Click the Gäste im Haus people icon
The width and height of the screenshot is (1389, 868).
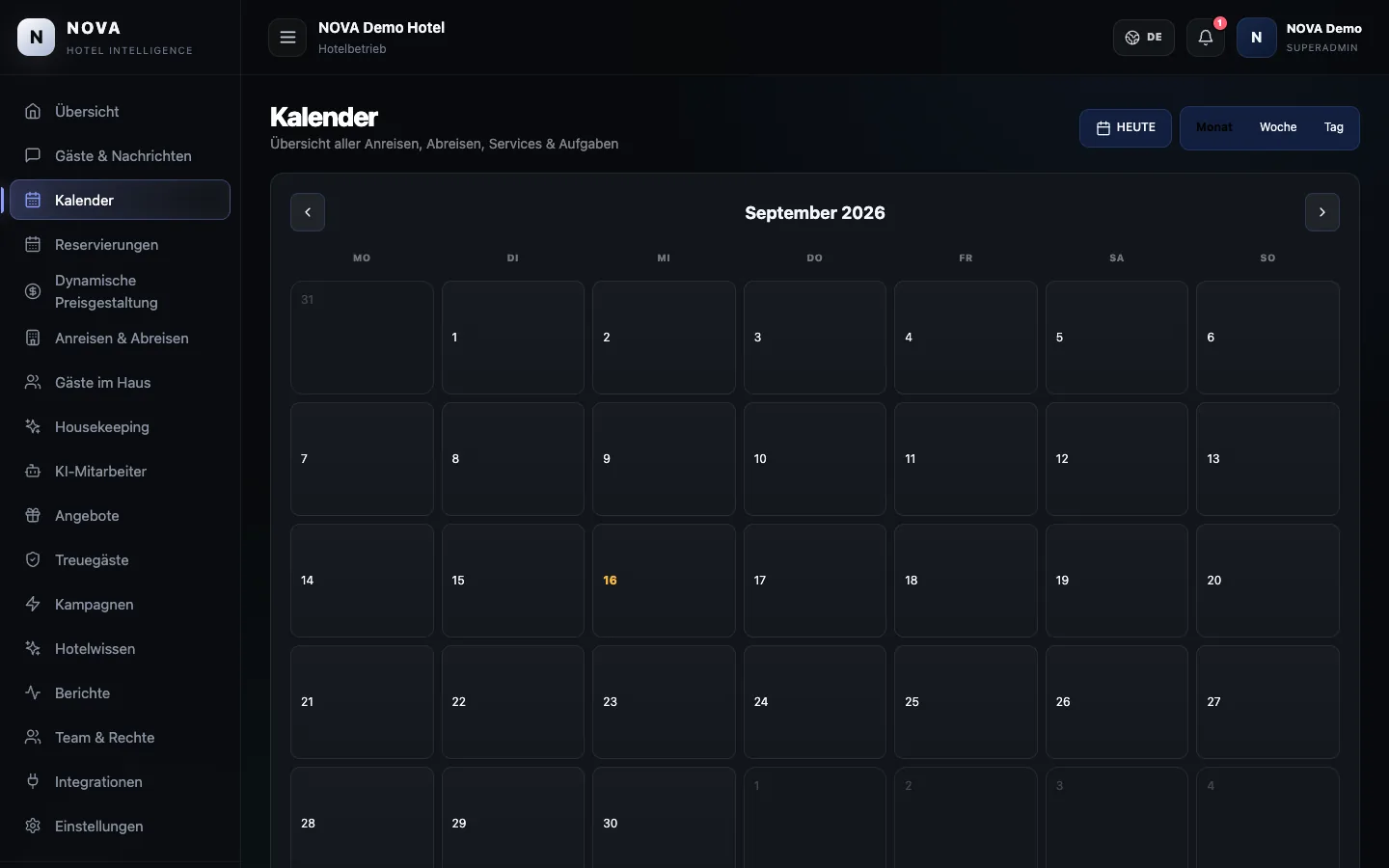pyautogui.click(x=33, y=382)
